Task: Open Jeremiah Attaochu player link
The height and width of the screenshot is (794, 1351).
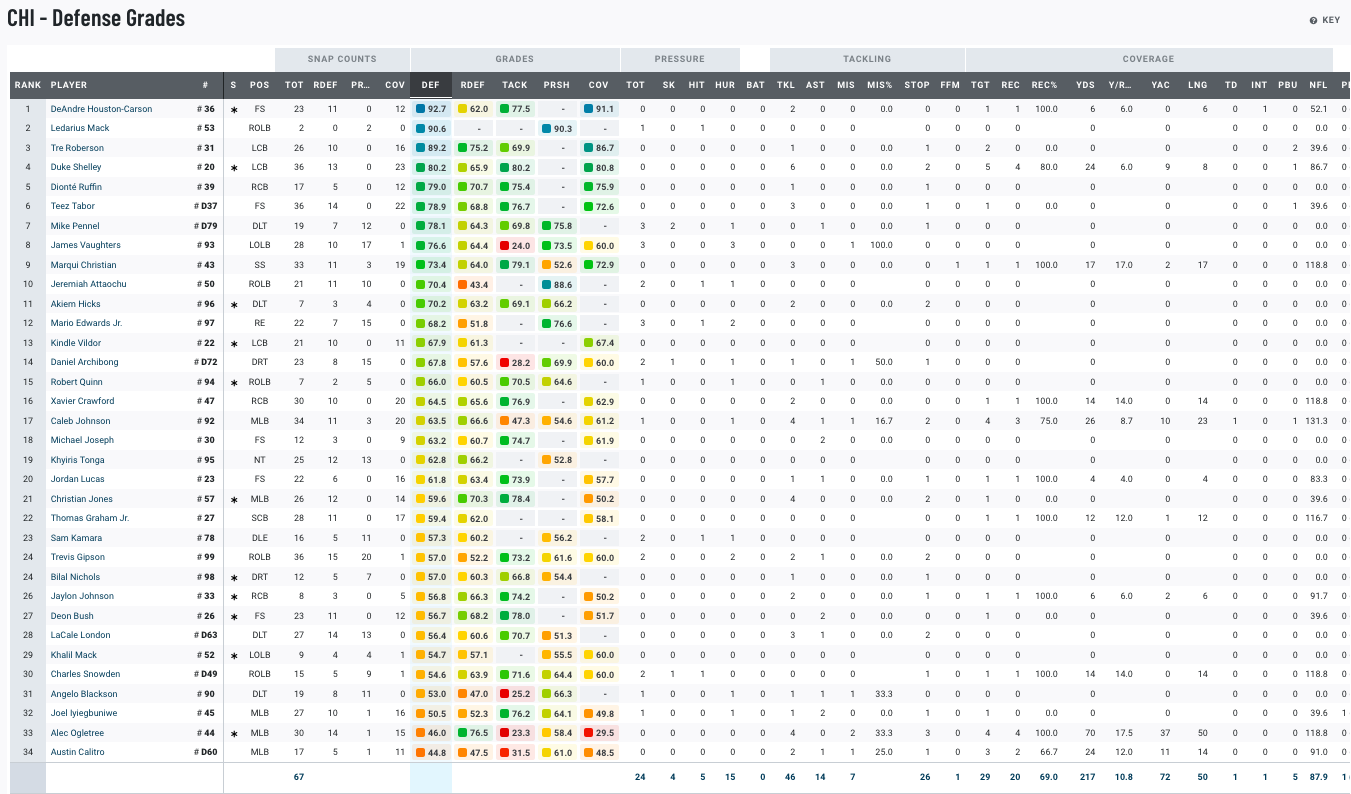Action: 88,284
